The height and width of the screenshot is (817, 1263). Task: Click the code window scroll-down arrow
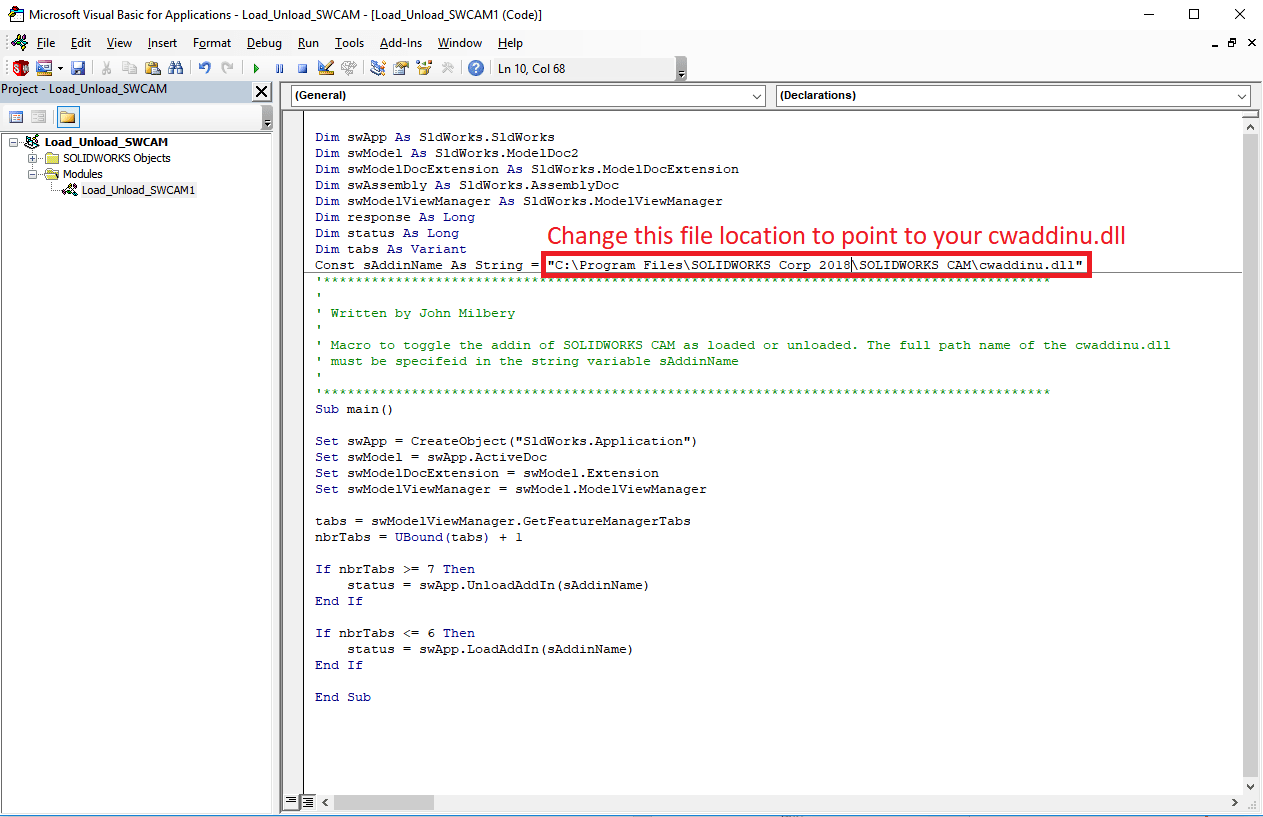[x=1250, y=786]
